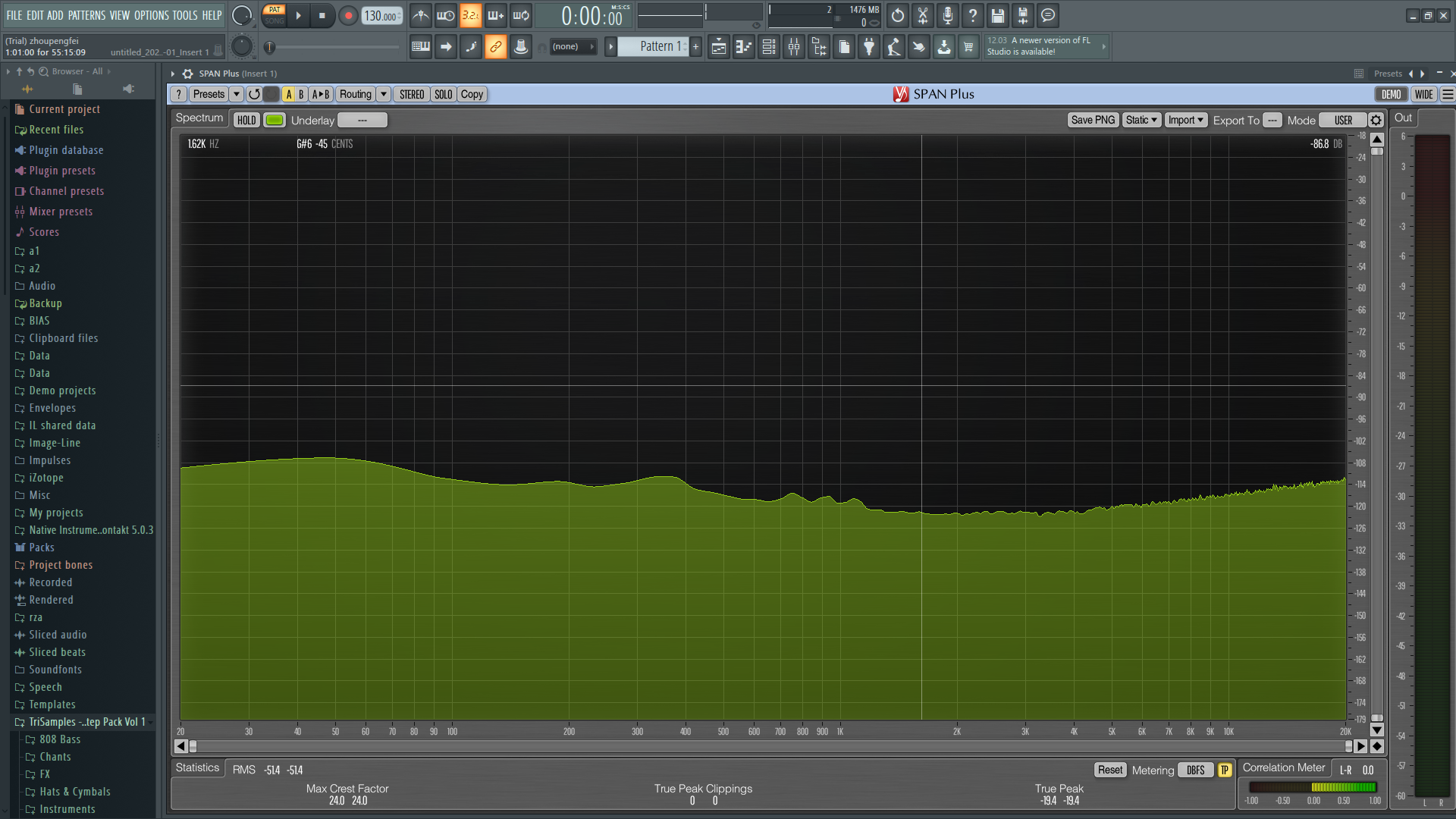Click the microphone one-click recording icon

948,15
